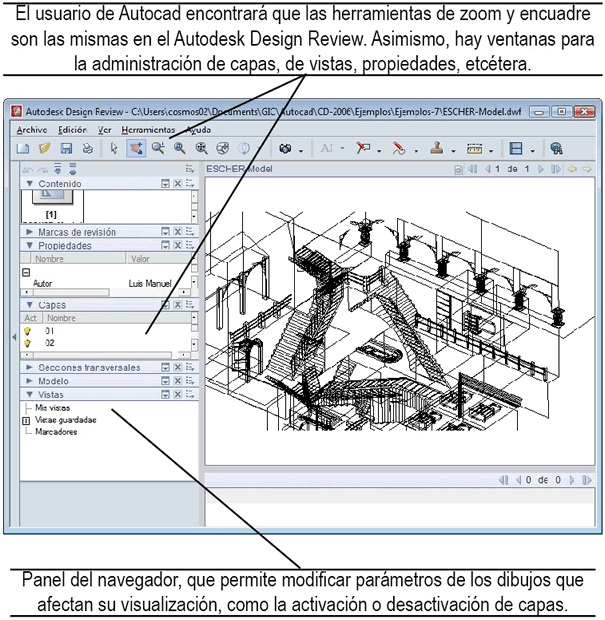The height and width of the screenshot is (620, 605).
Task: Click the Show/Hide palettes layout icon
Action: point(516,149)
